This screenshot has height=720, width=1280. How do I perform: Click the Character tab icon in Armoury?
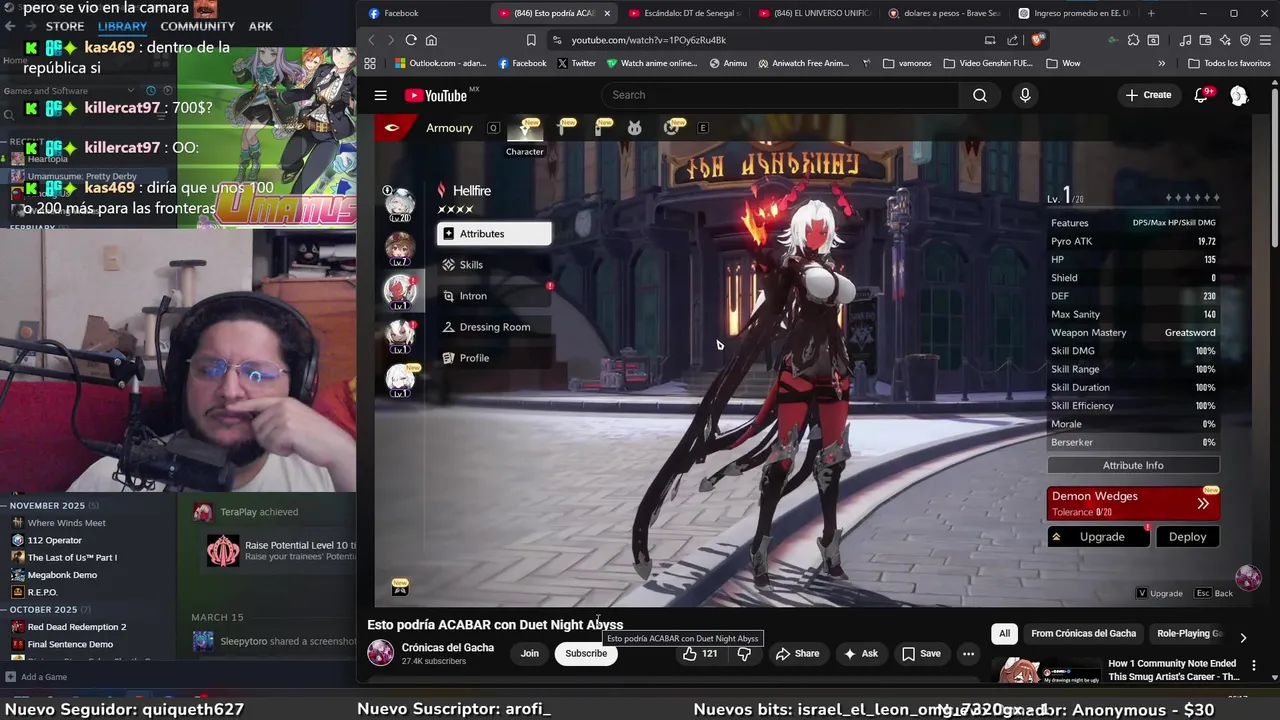[525, 128]
